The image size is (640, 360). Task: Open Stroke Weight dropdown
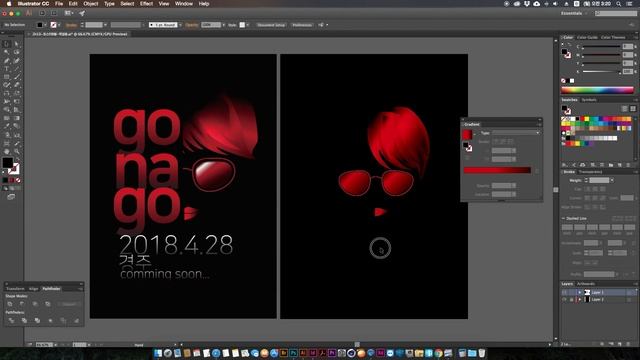click(612, 180)
